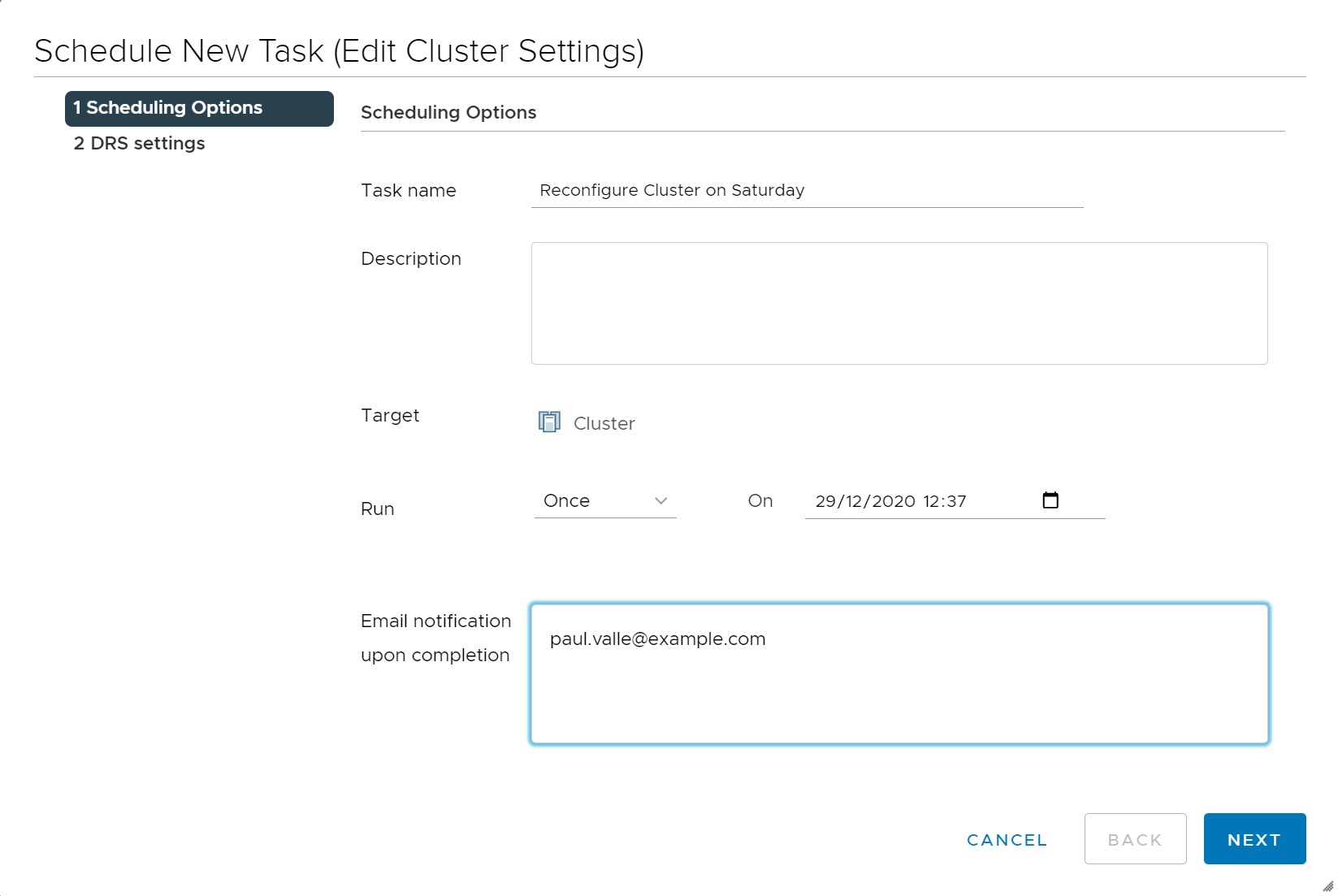
Task: Click inside the empty Description box
Action: pos(898,303)
